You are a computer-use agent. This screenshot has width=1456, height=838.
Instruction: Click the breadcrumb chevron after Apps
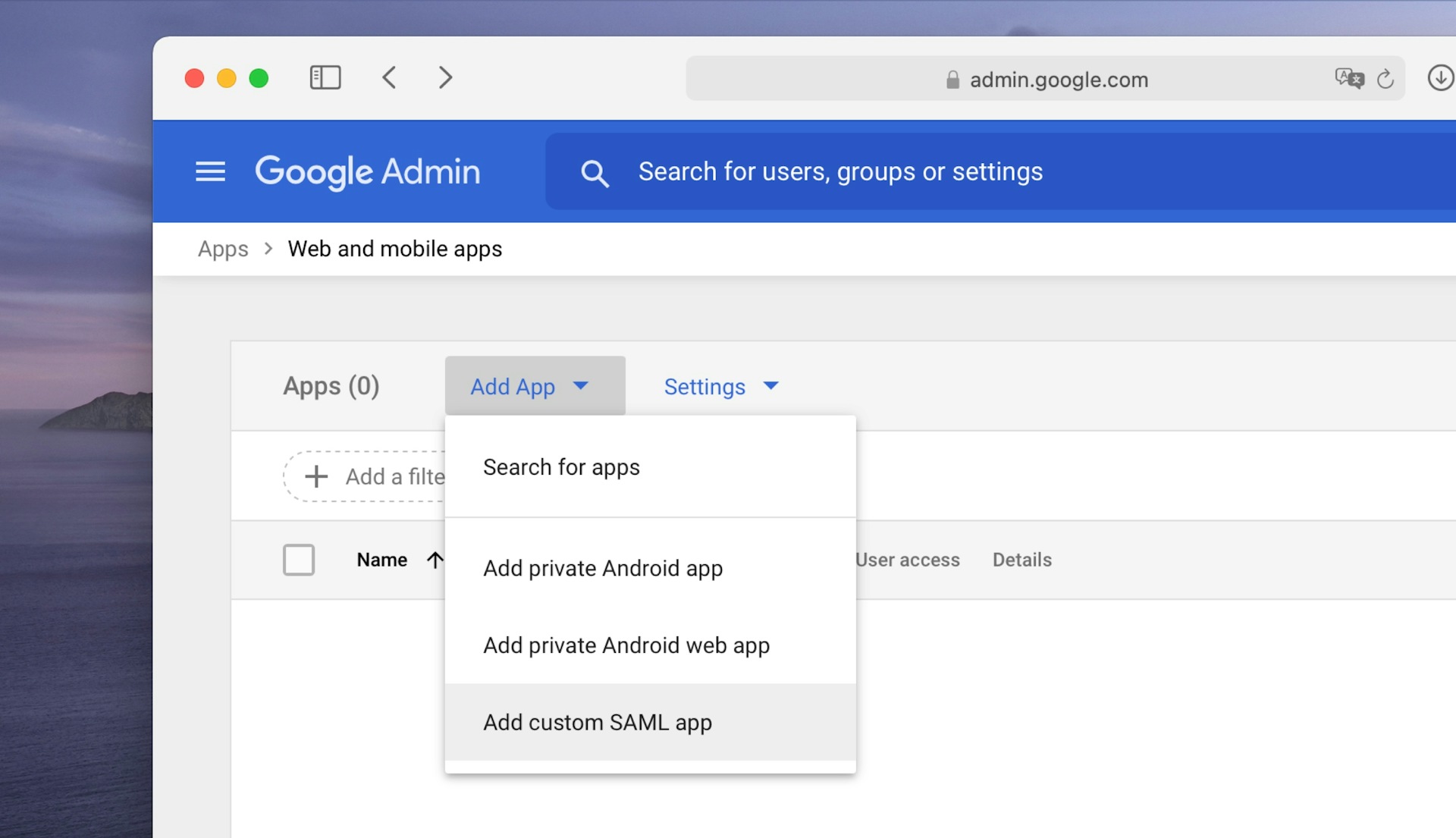pyautogui.click(x=268, y=249)
